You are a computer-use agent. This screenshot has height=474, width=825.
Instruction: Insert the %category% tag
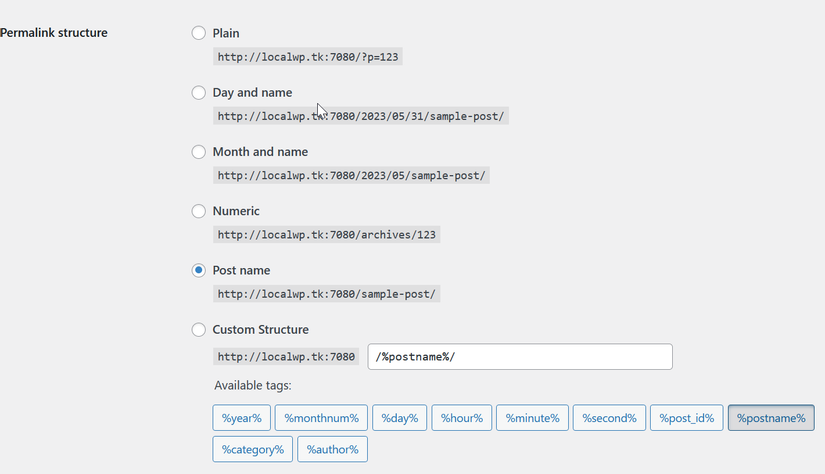tap(253, 450)
